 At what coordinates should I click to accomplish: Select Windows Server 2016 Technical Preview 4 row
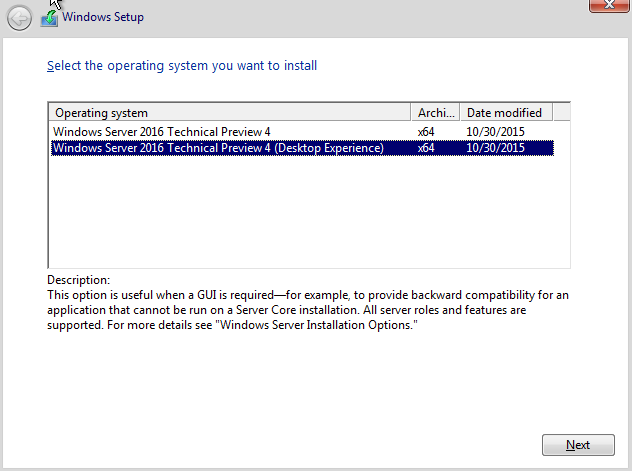tap(302, 132)
